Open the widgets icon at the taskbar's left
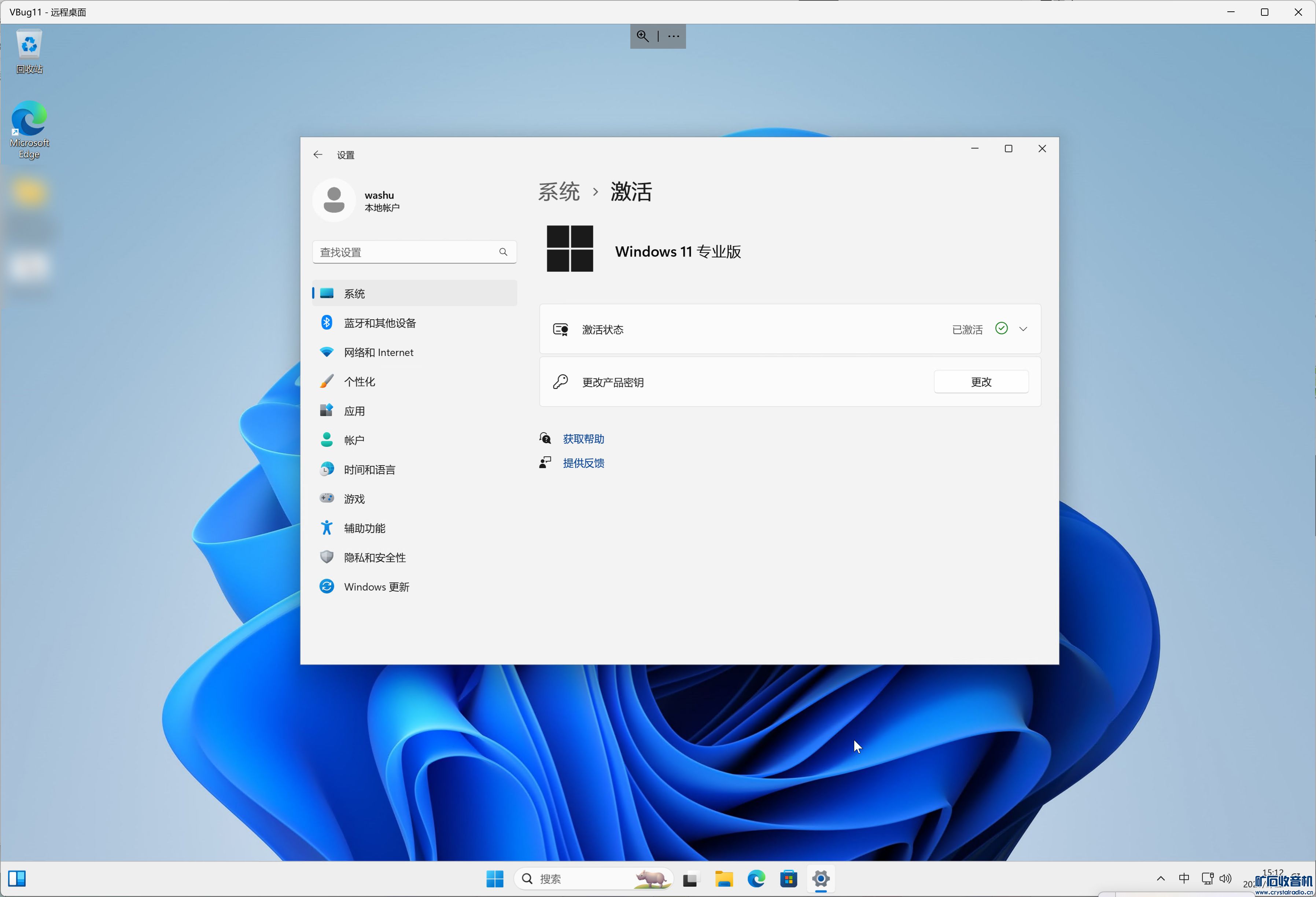The image size is (1316, 897). pyautogui.click(x=17, y=878)
